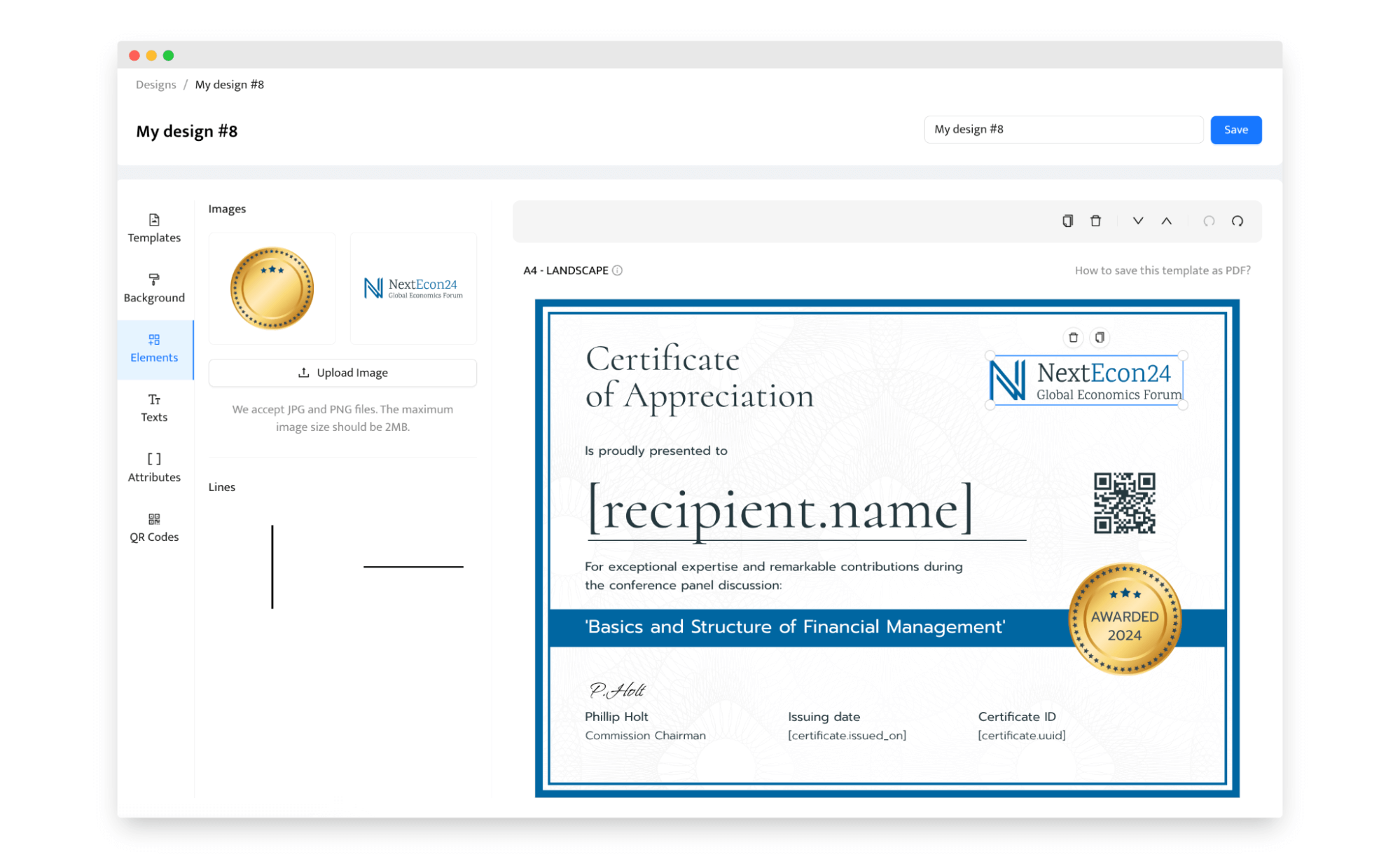The image size is (1400, 859).
Task: Click the duplicate icon in the top toolbar
Action: tap(1067, 221)
